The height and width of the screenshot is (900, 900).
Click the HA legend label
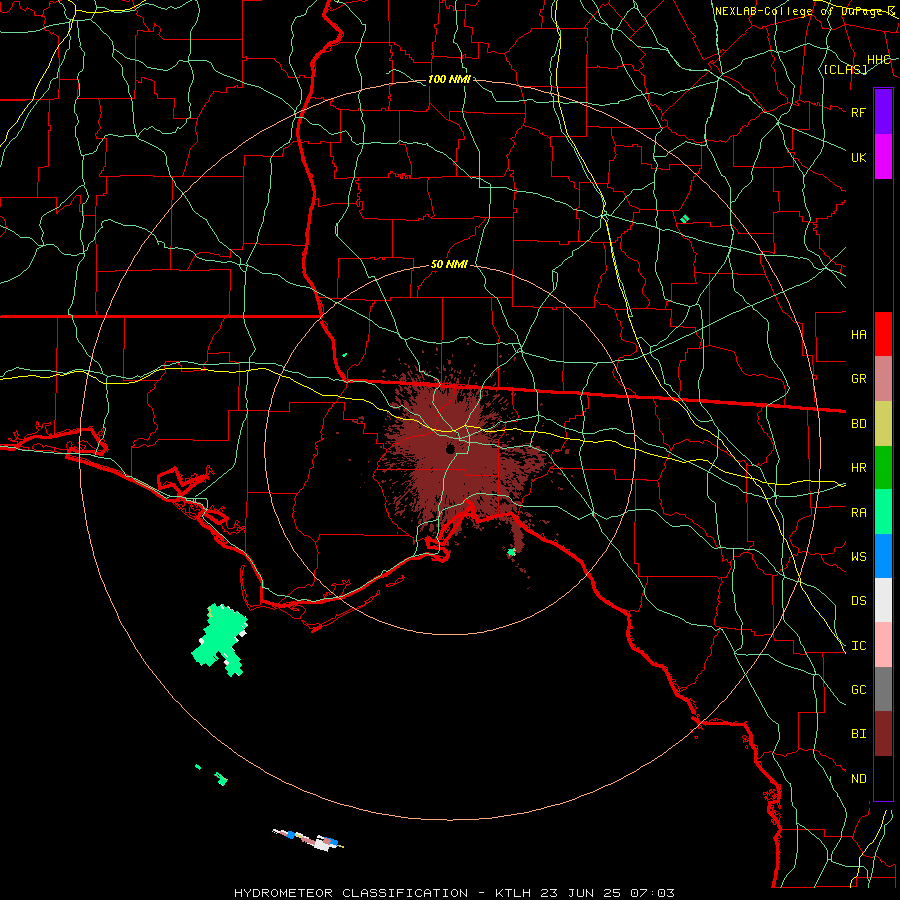[x=858, y=334]
